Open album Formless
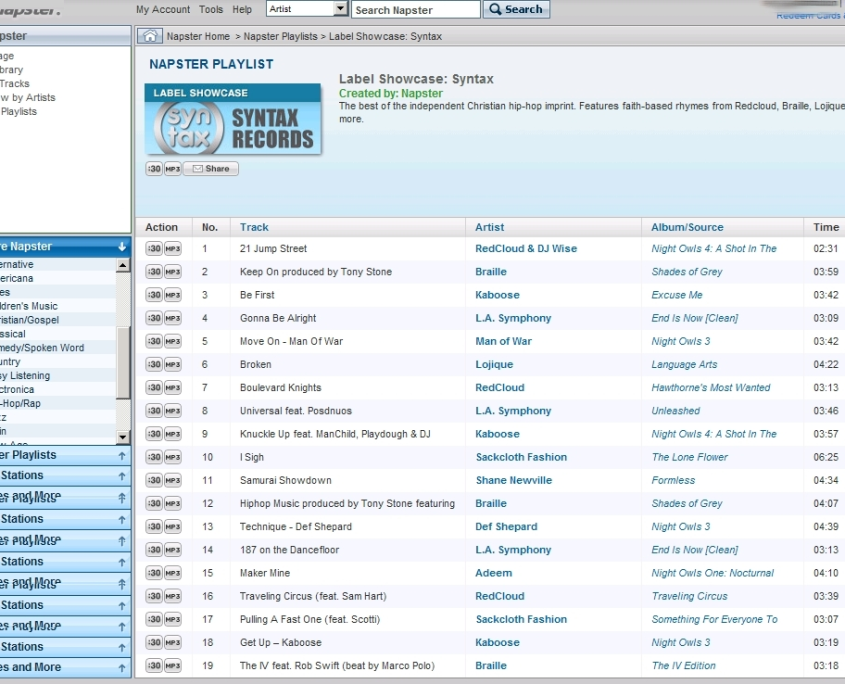Screen dimensions: 845x684 point(673,480)
